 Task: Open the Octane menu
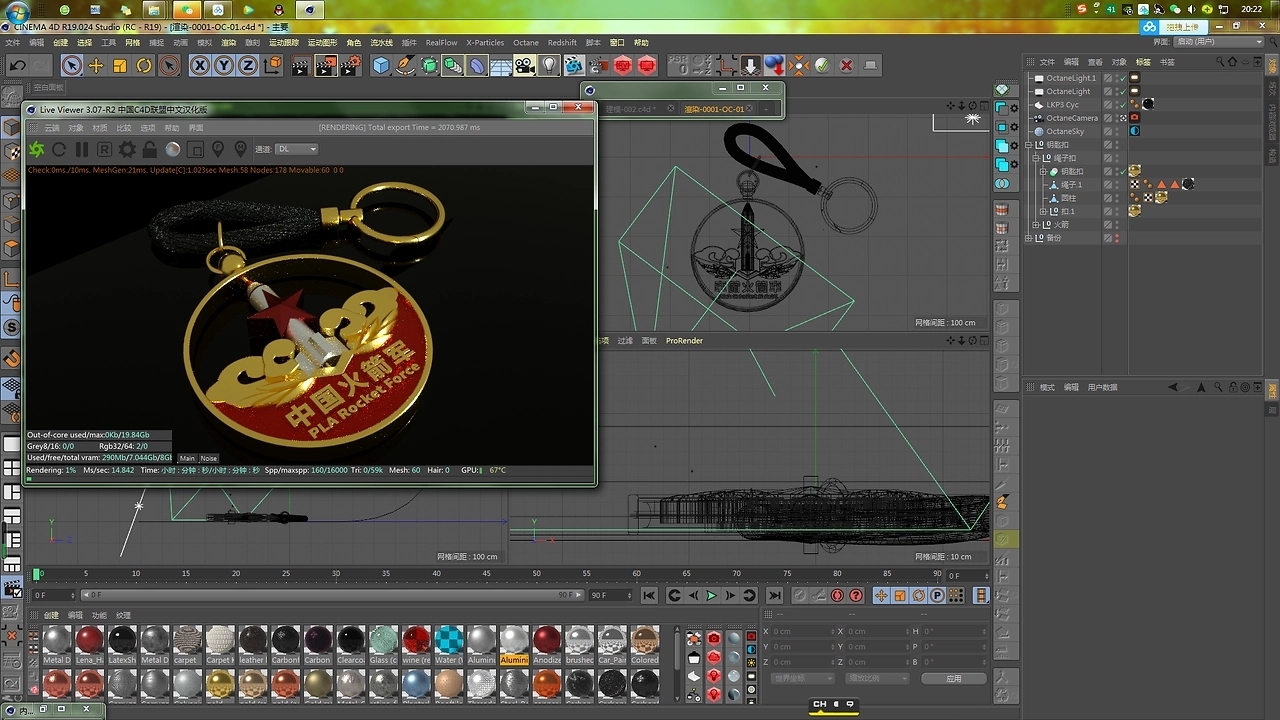tap(525, 43)
